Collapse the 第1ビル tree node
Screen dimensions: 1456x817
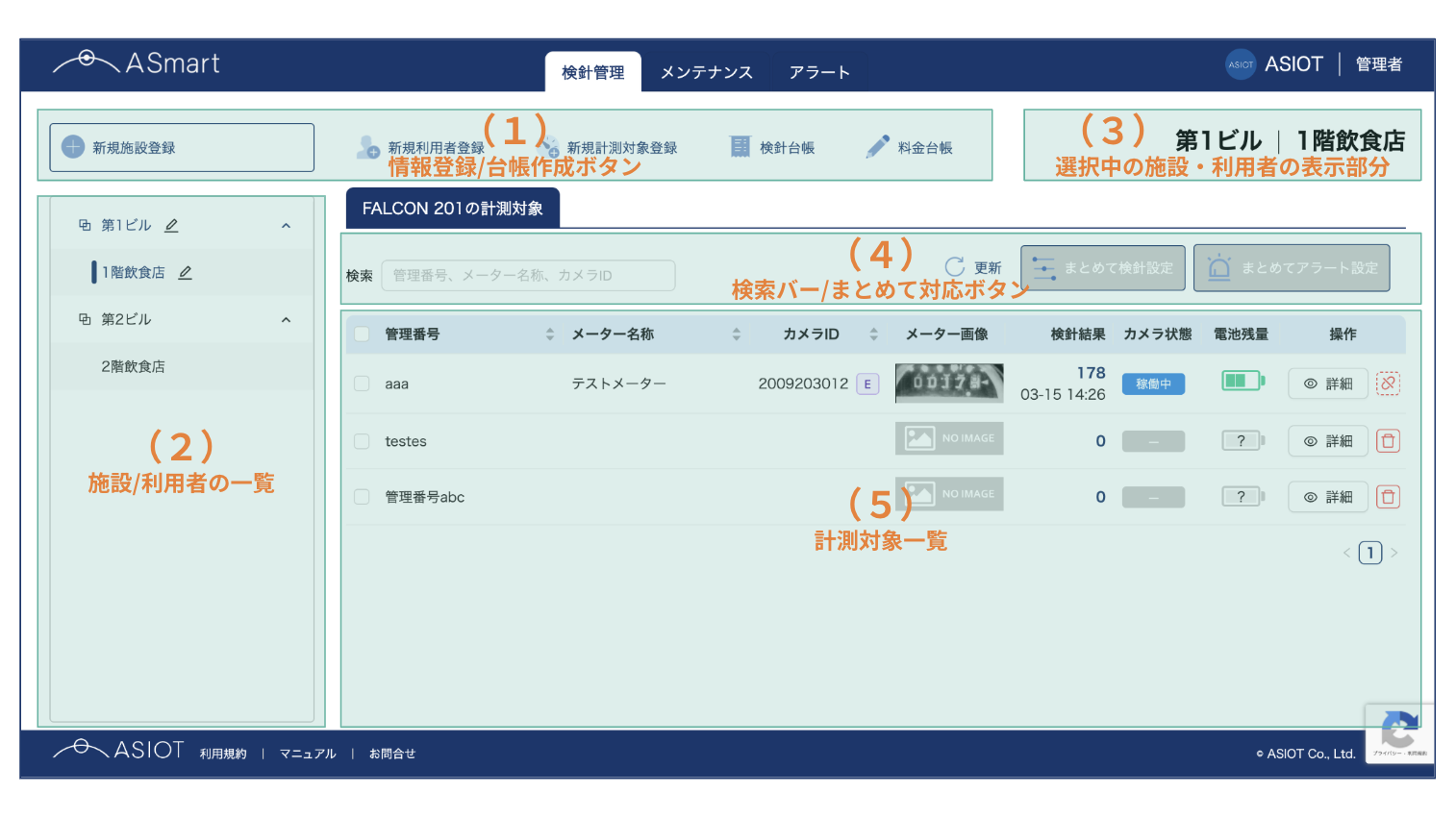pyautogui.click(x=286, y=225)
